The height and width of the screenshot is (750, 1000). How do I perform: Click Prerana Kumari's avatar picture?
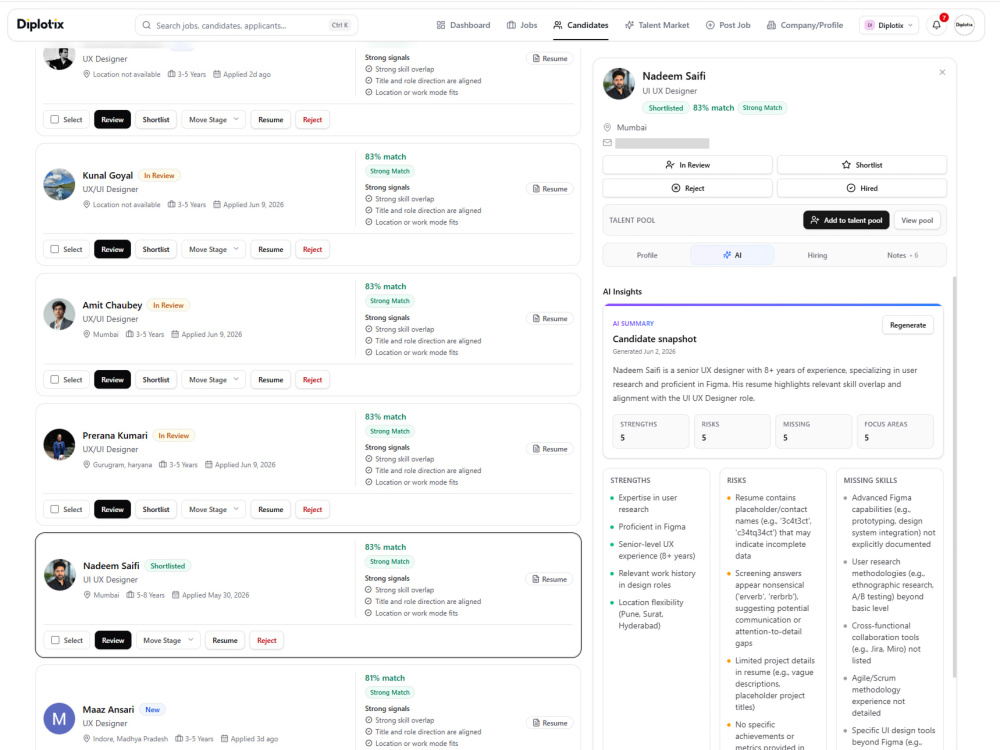click(59, 445)
